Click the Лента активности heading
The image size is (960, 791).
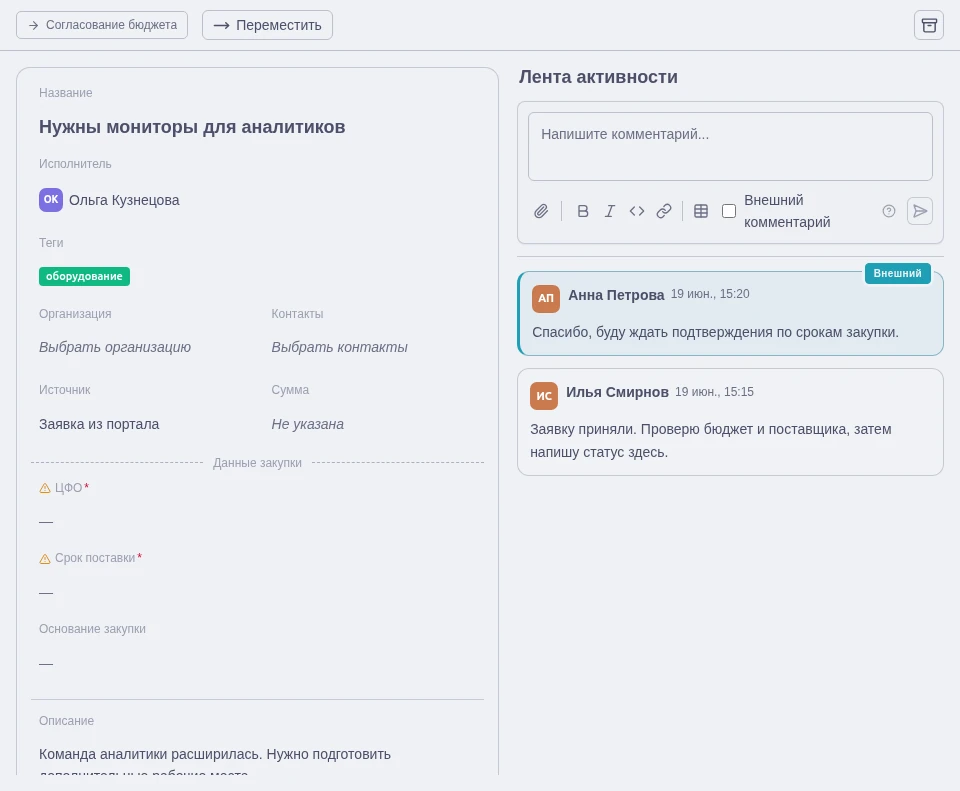coord(598,77)
